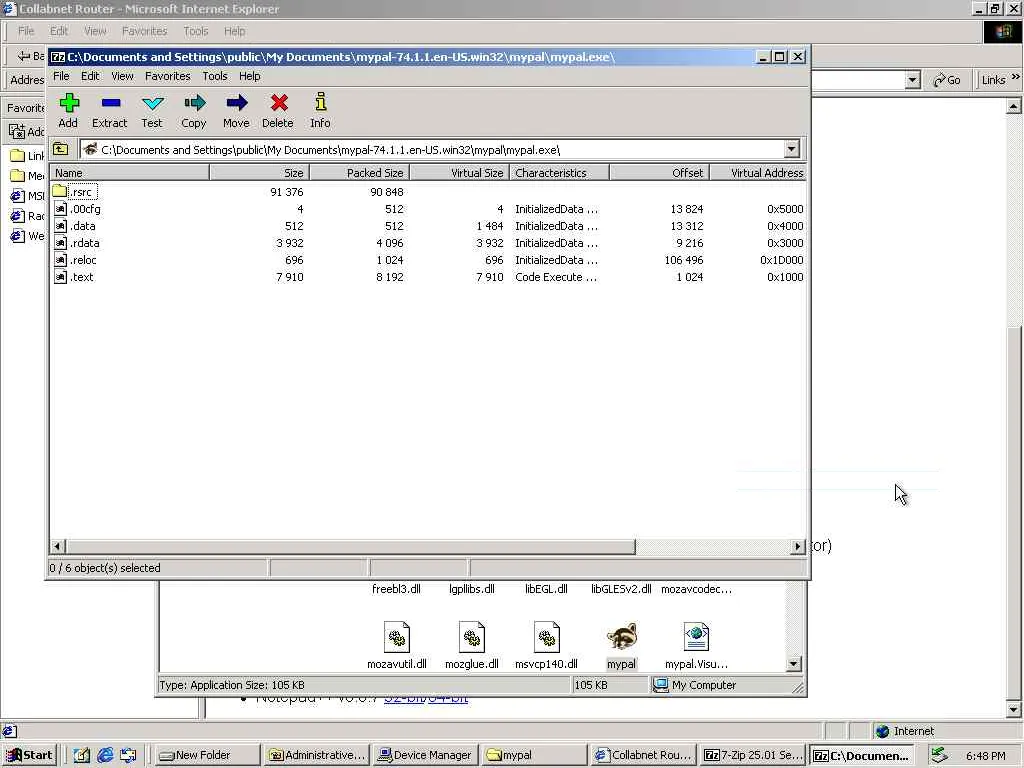Image resolution: width=1024 pixels, height=768 pixels.
Task: Open 7-Zip Favorites menu
Action: point(168,76)
